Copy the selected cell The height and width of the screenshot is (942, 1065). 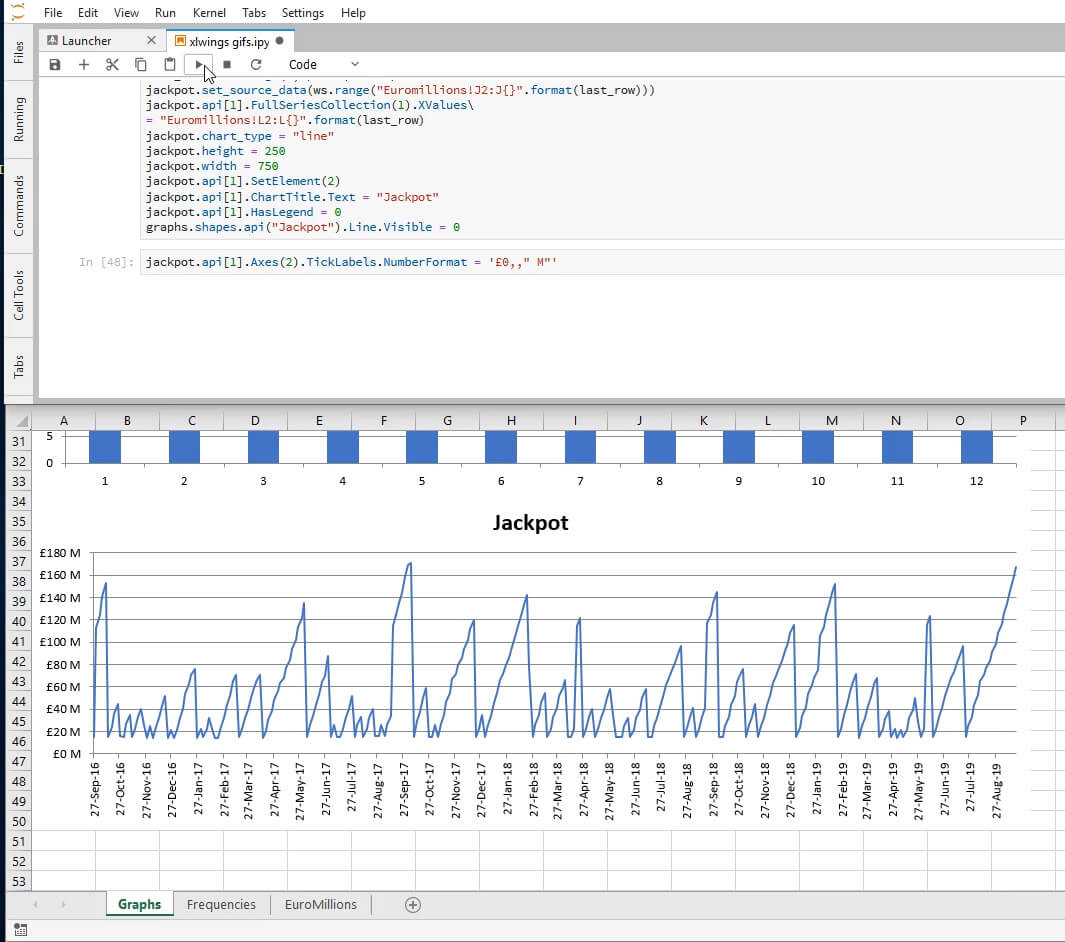click(x=141, y=65)
